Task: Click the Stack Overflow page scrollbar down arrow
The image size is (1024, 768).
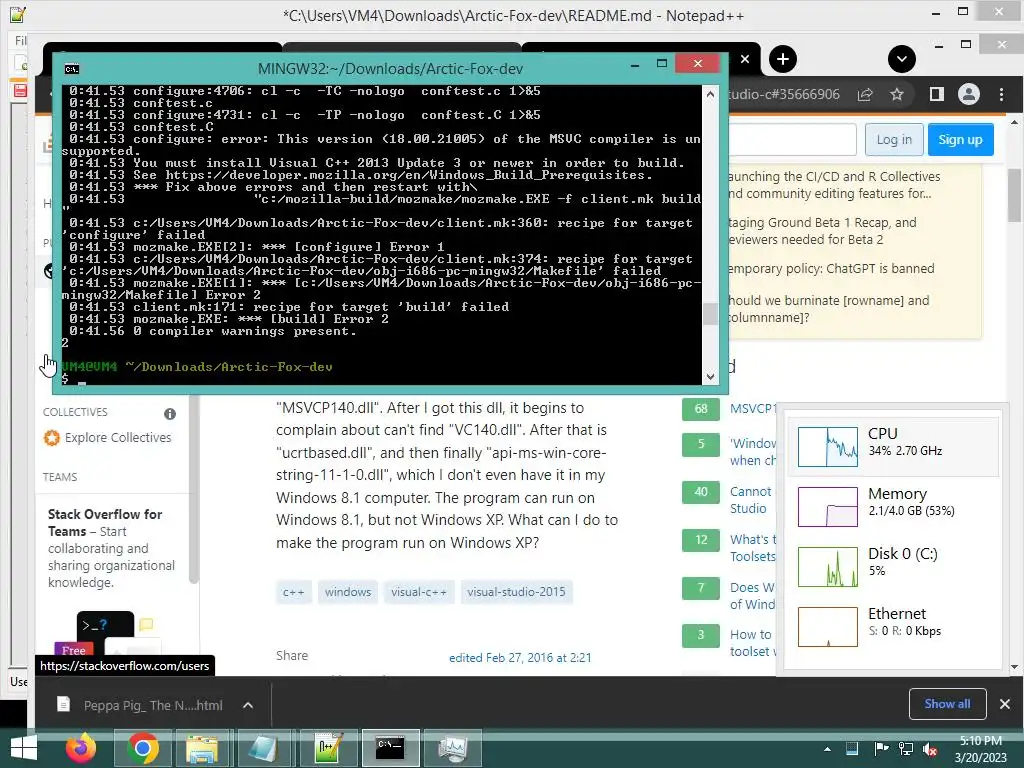Action: tap(1014, 667)
